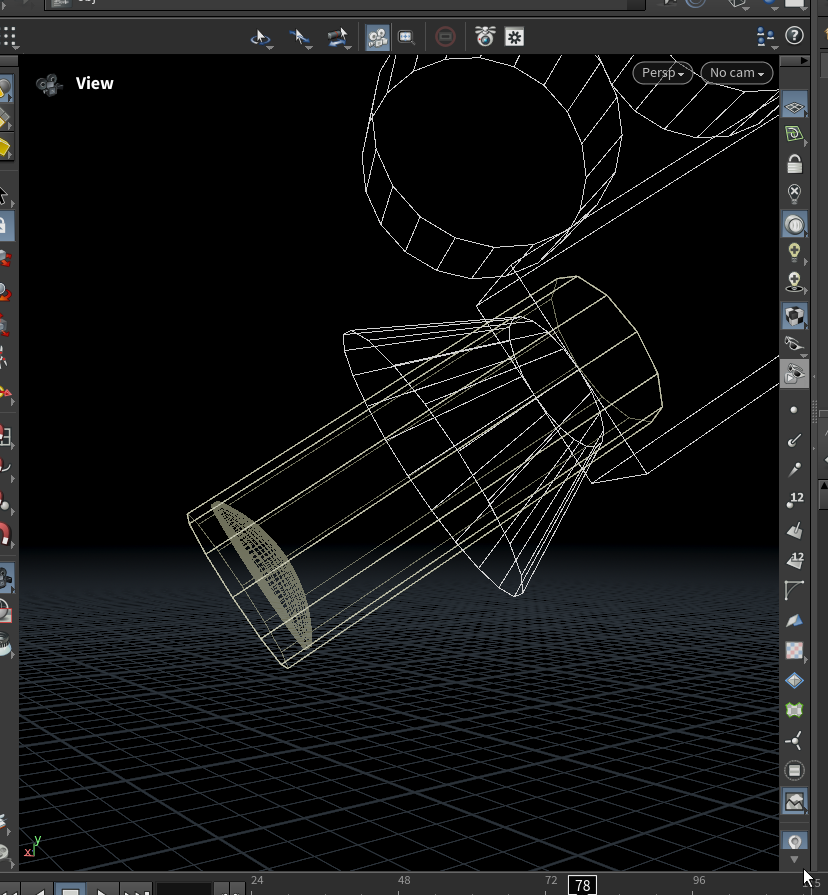Click the gear settings icon in toolbar

(515, 38)
